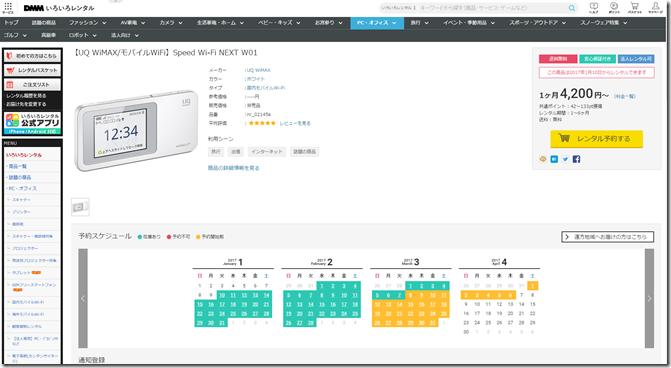671x368 pixels.
Task: Click the main WiFi router product image
Action: point(136,131)
